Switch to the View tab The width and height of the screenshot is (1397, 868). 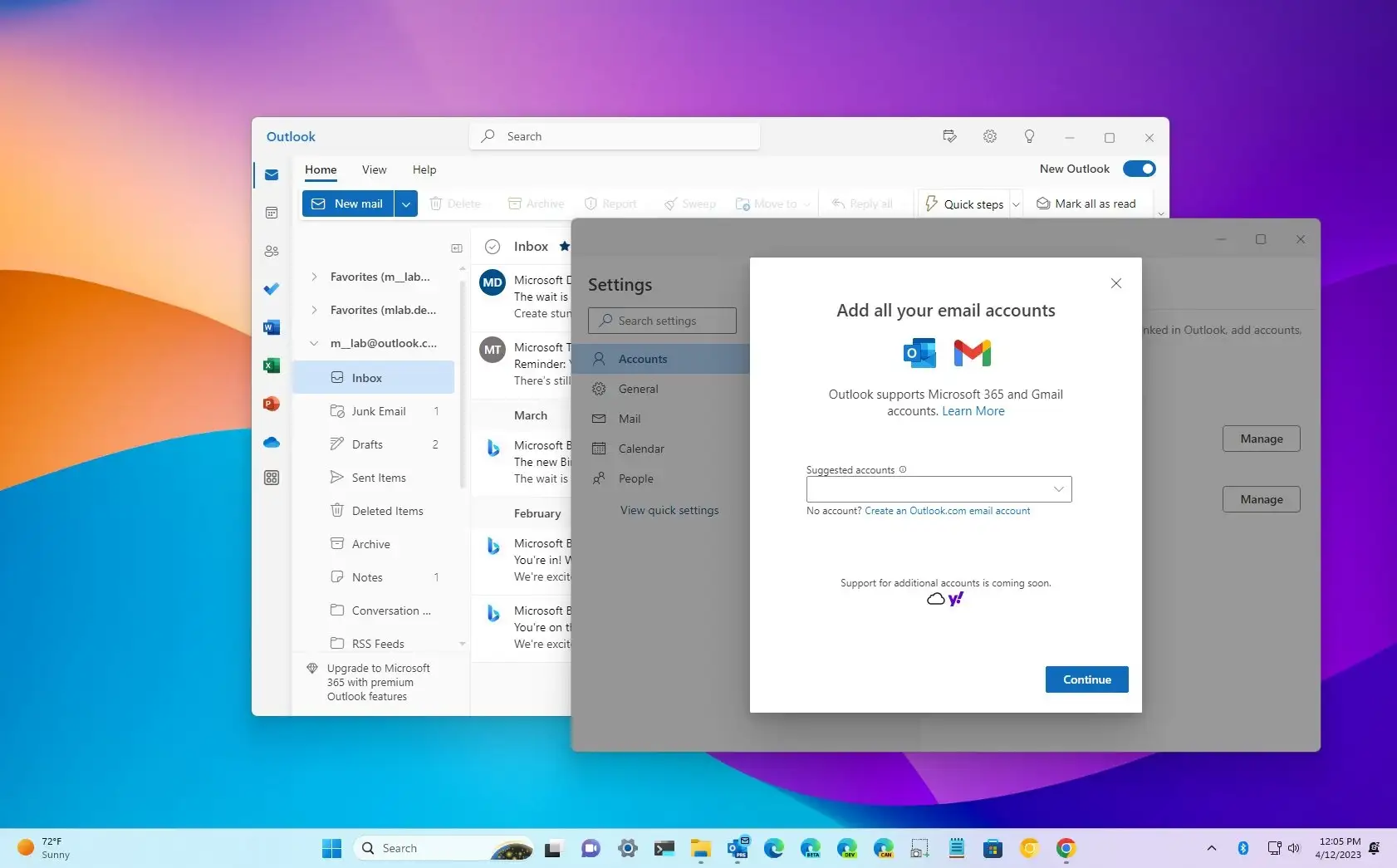pyautogui.click(x=374, y=169)
